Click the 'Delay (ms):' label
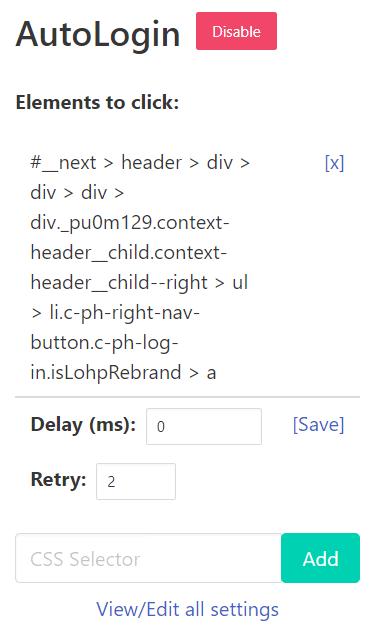The width and height of the screenshot is (373, 636). click(x=83, y=425)
